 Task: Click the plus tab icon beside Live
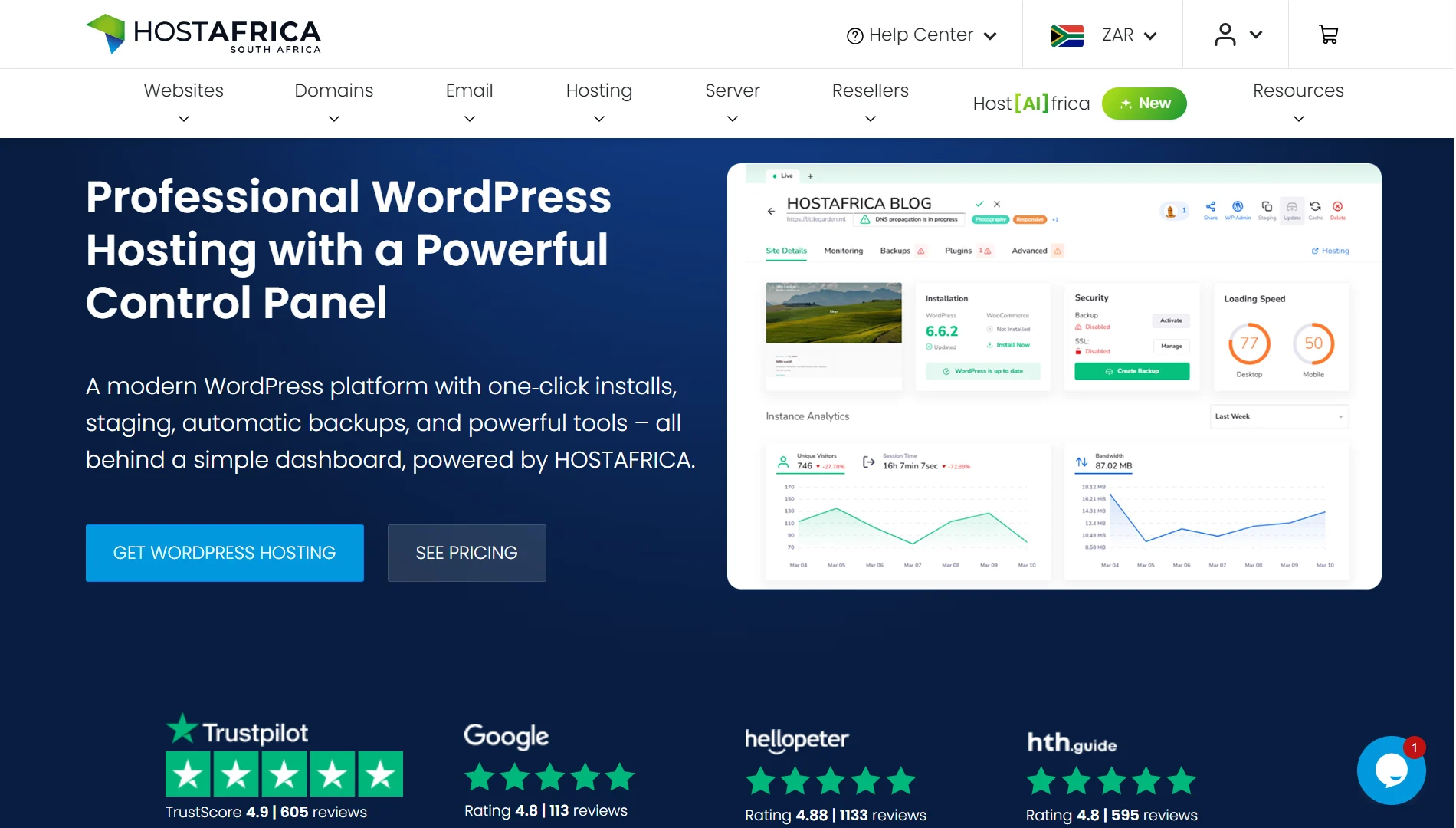click(x=810, y=176)
